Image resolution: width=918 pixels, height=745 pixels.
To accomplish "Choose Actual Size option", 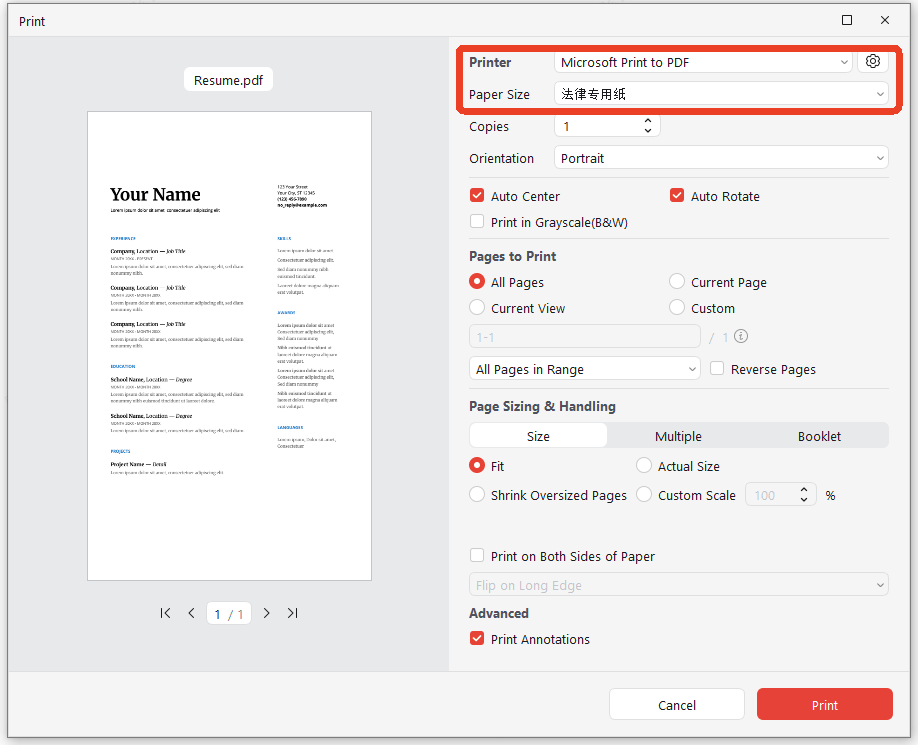I will coord(644,465).
